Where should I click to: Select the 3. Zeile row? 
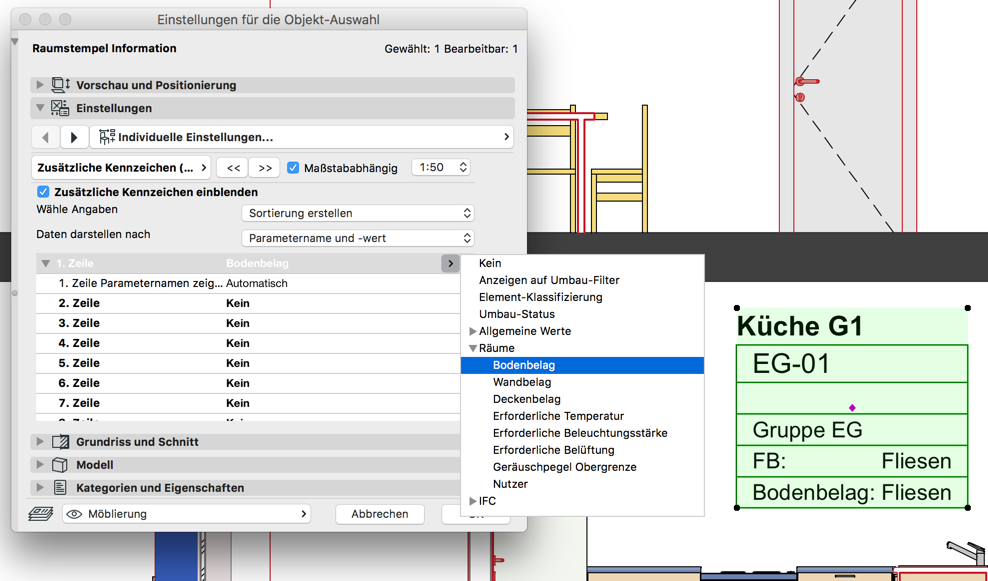coord(248,323)
